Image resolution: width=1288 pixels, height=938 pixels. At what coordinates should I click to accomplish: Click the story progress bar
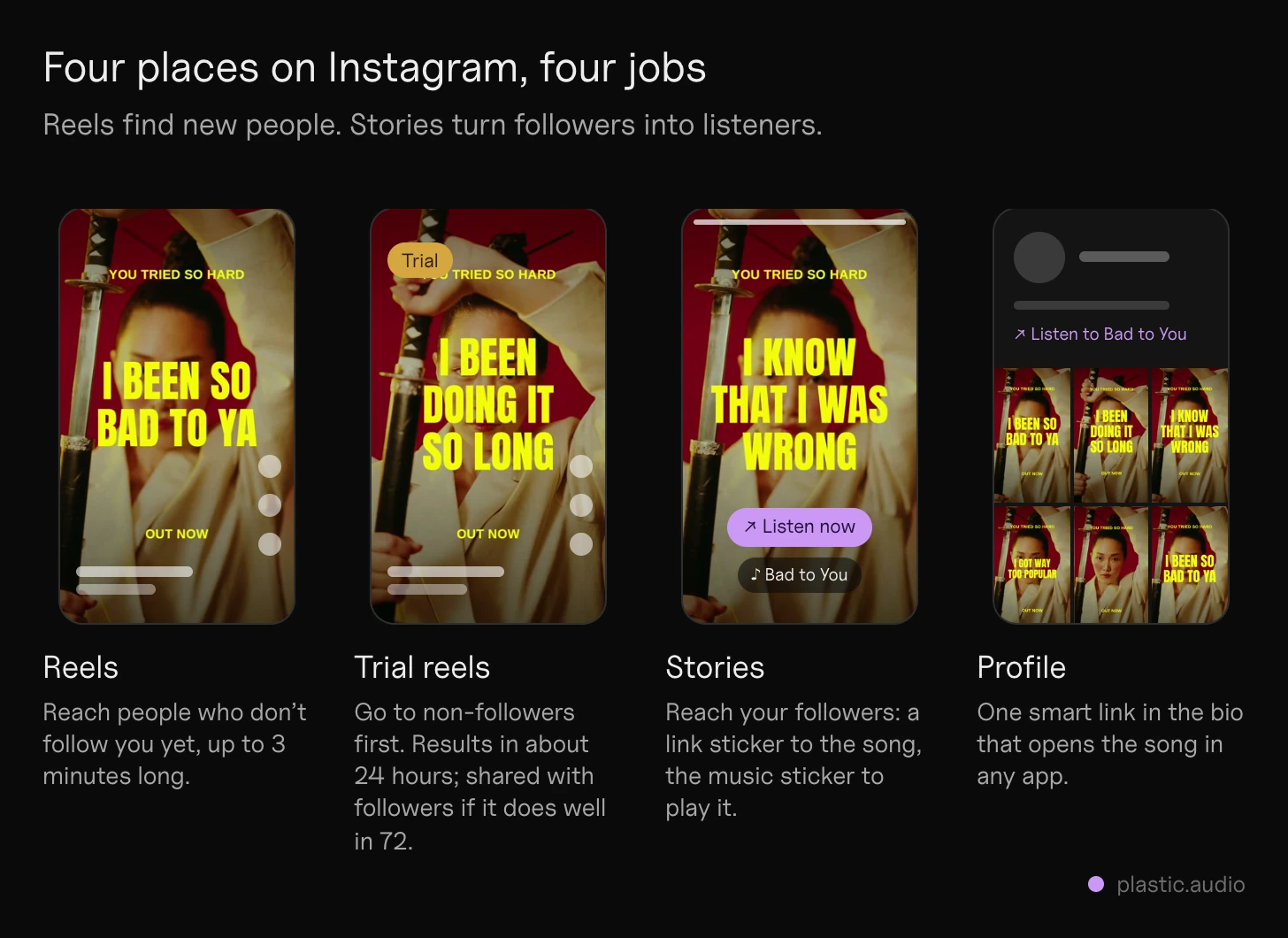(800, 222)
